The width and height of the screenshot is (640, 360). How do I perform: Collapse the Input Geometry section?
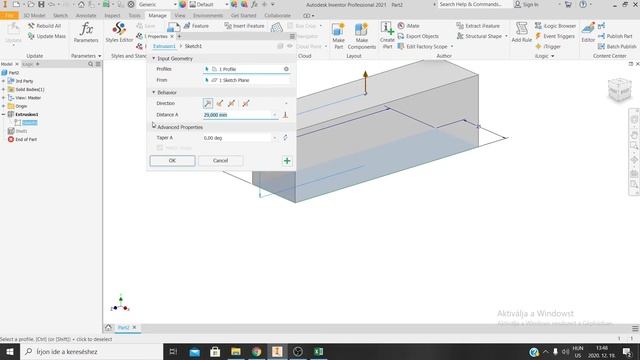click(153, 58)
